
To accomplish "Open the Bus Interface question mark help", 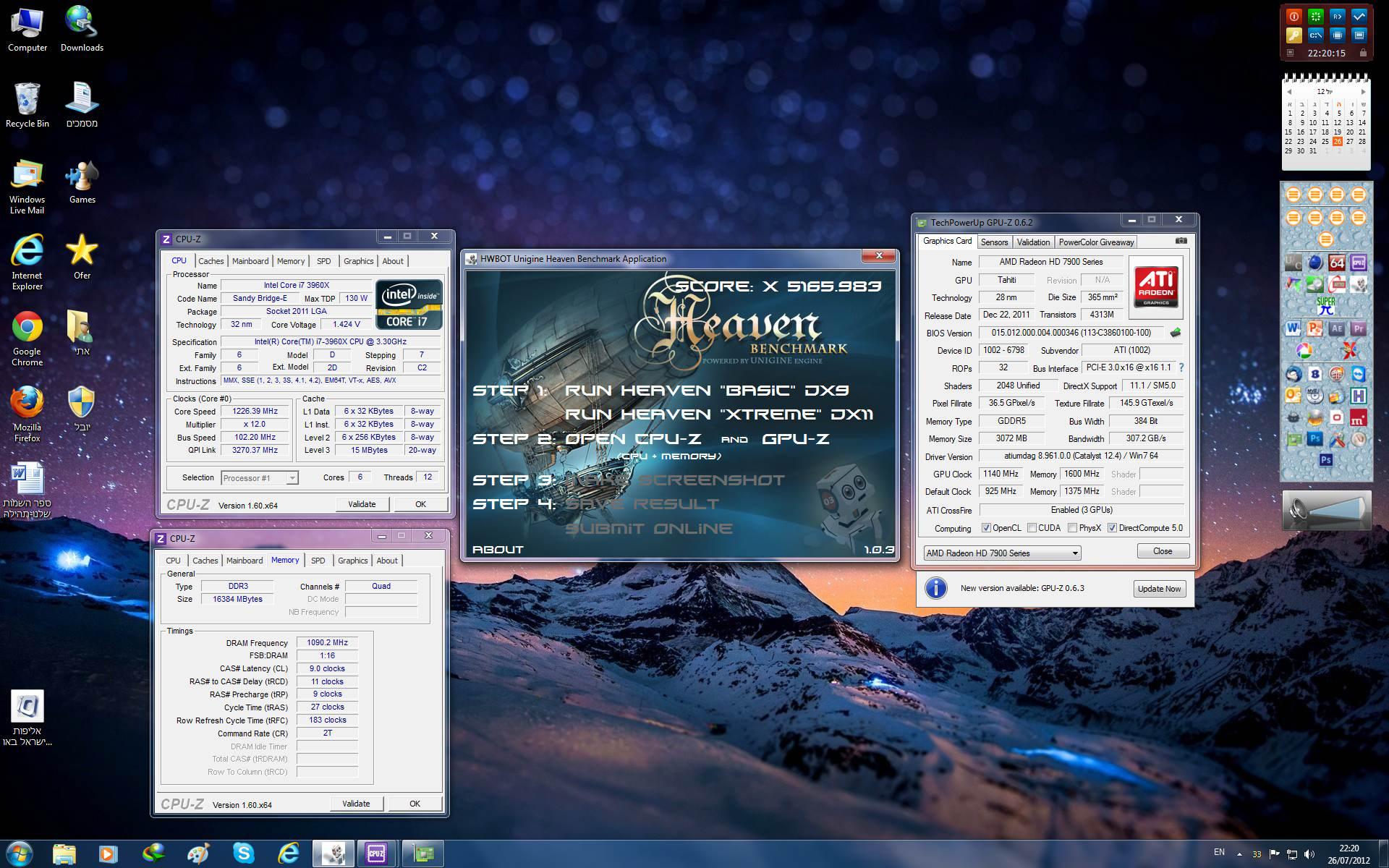I will [1181, 367].
